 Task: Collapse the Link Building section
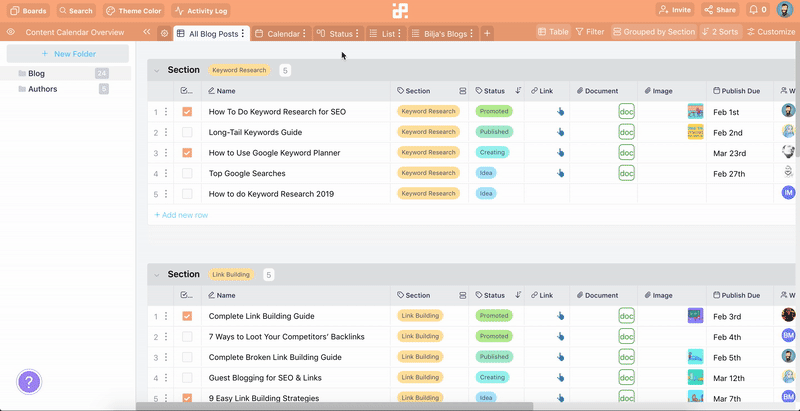coord(157,275)
